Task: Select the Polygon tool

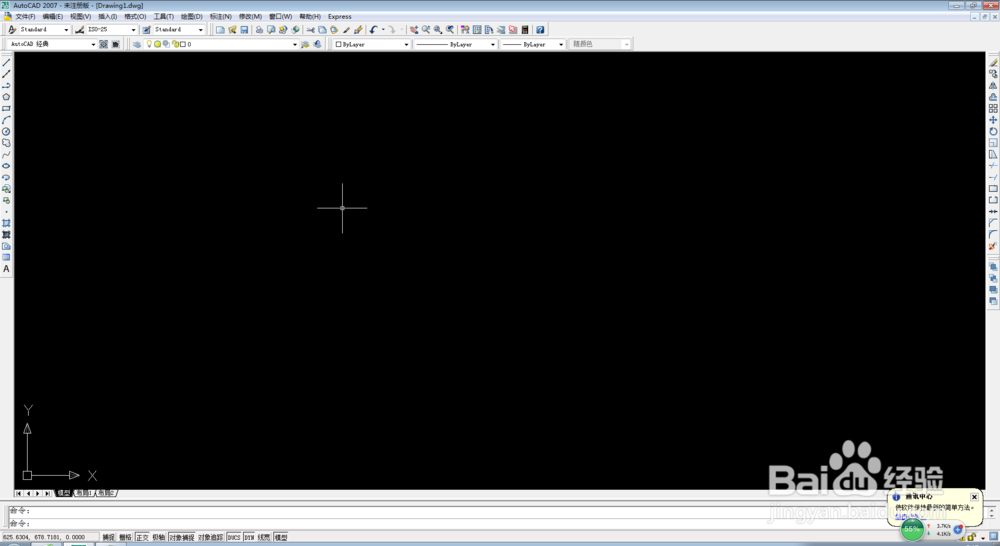Action: [x=6, y=97]
